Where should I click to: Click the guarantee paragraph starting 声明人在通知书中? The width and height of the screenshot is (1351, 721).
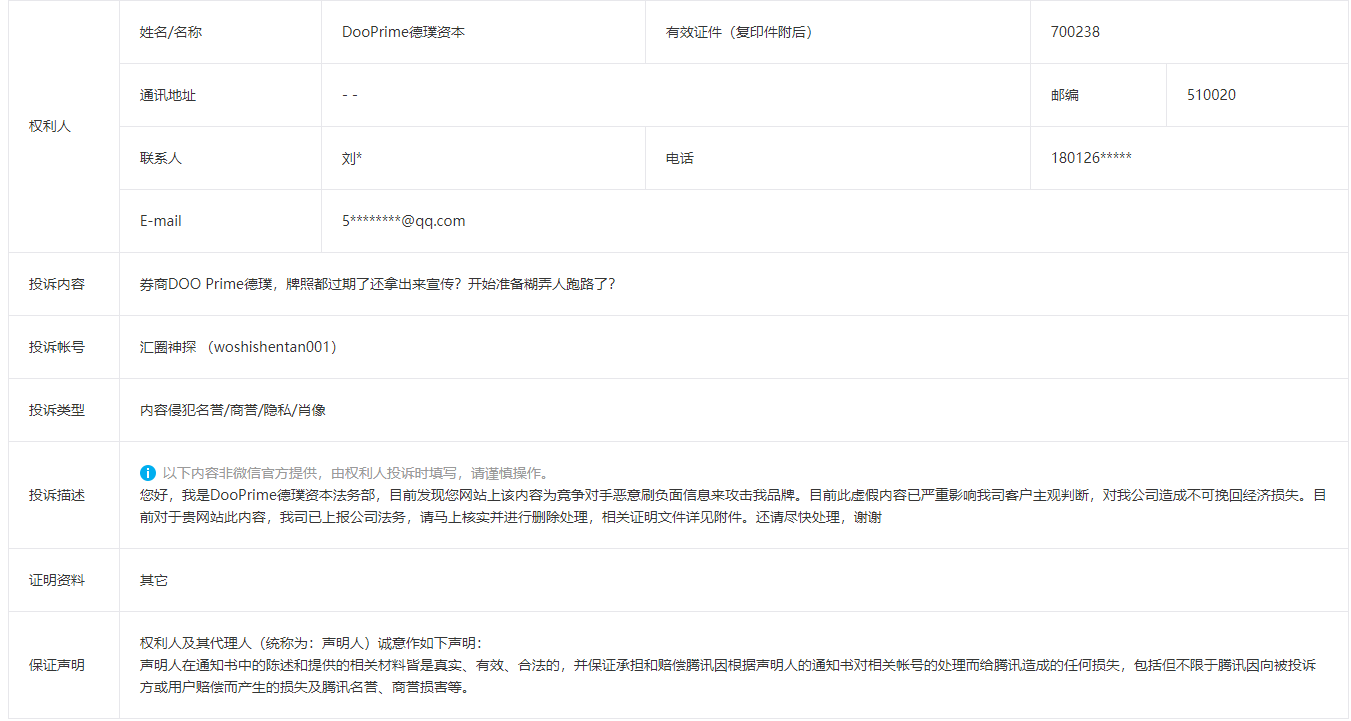728,676
